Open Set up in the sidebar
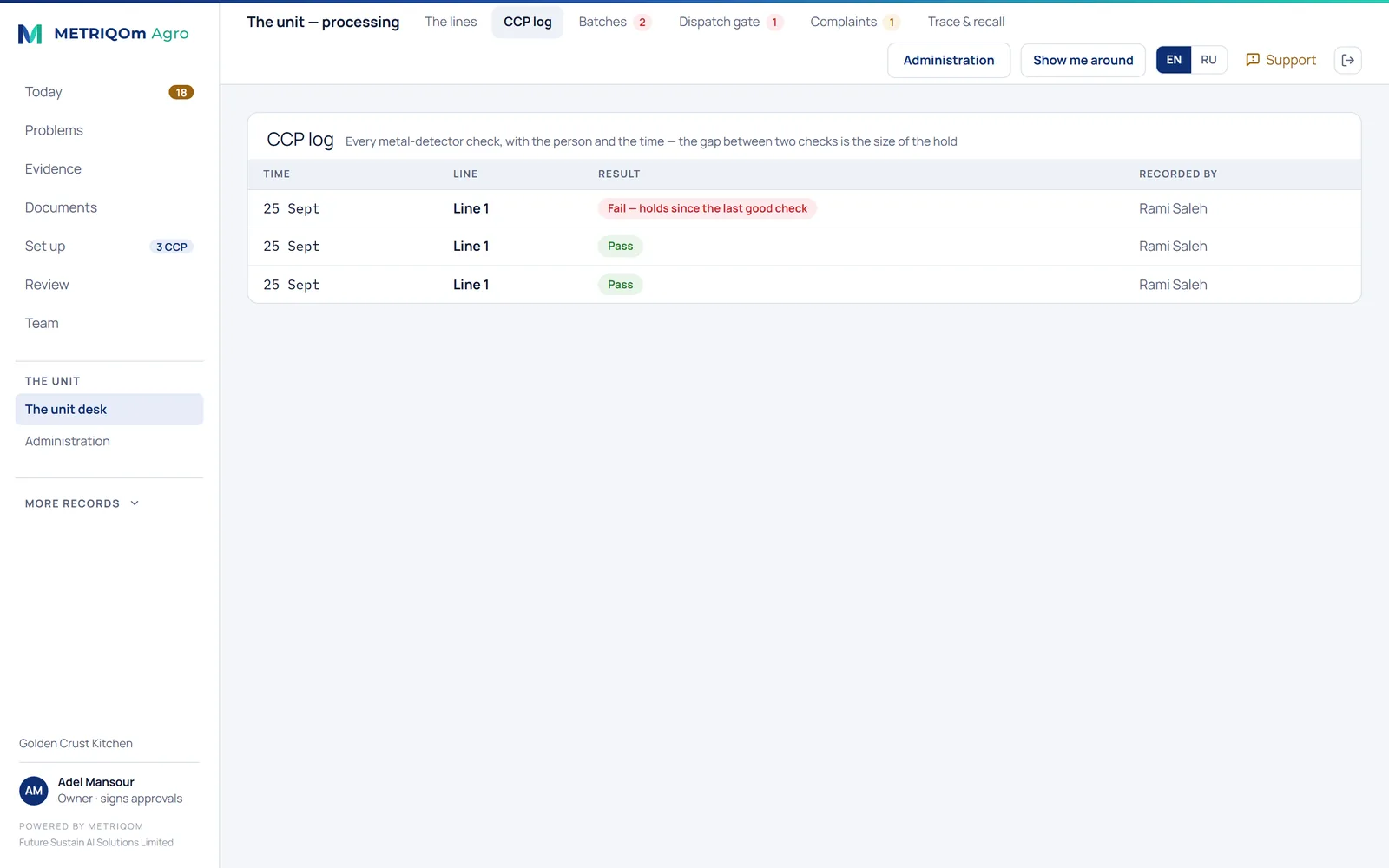 [x=109, y=247]
